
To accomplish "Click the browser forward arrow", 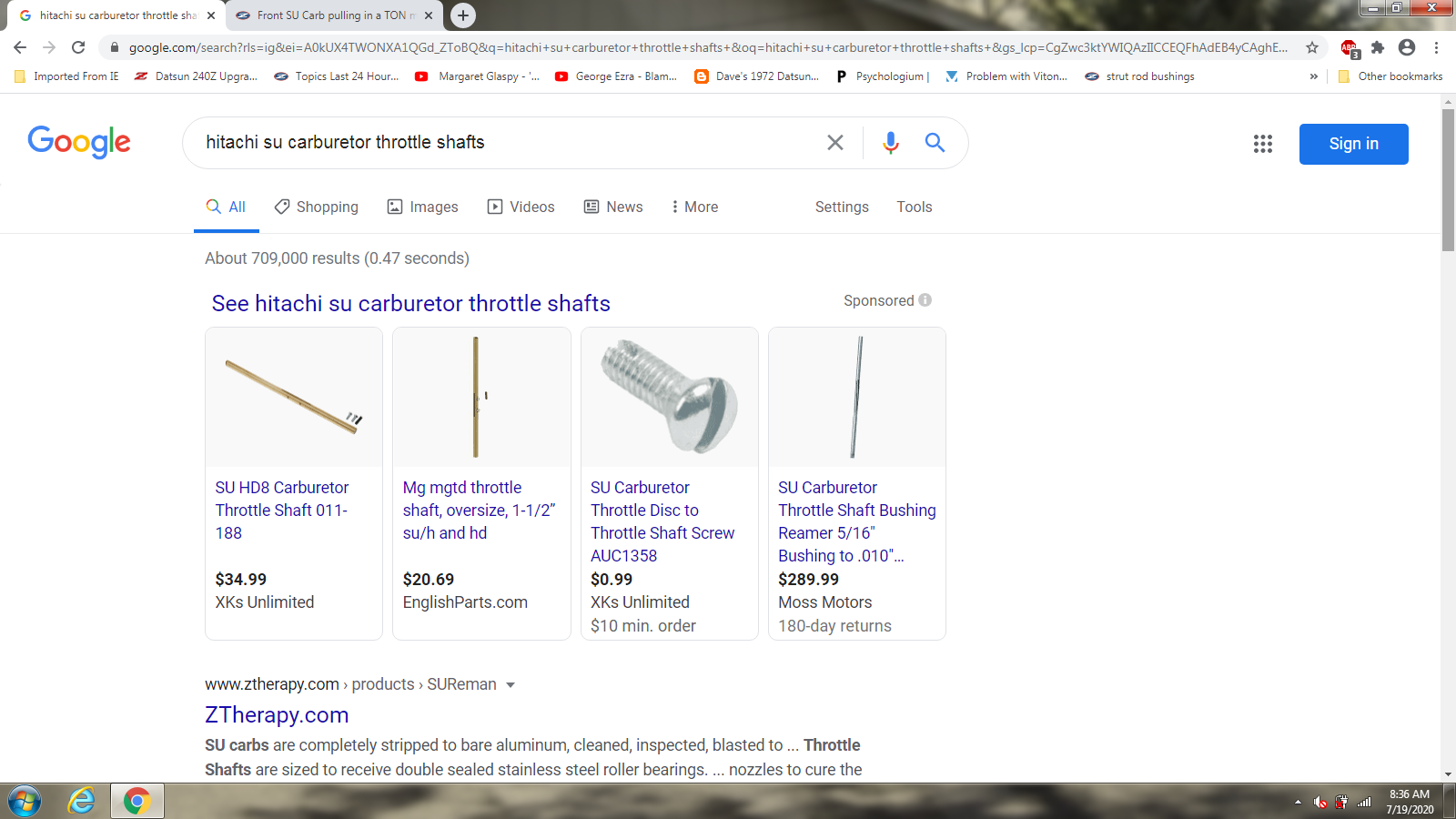I will [x=49, y=47].
